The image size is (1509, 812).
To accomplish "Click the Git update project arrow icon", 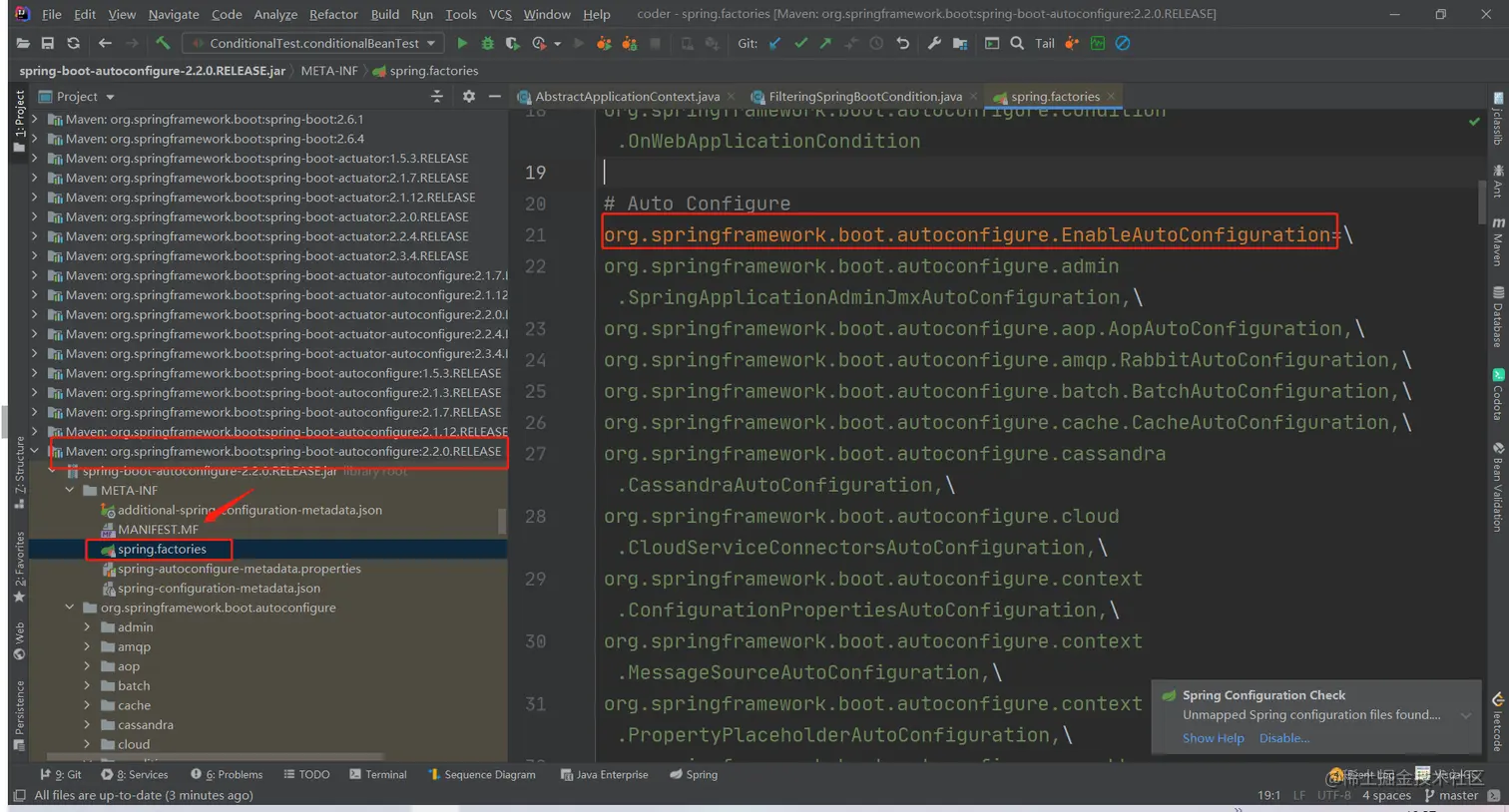I will pos(774,43).
